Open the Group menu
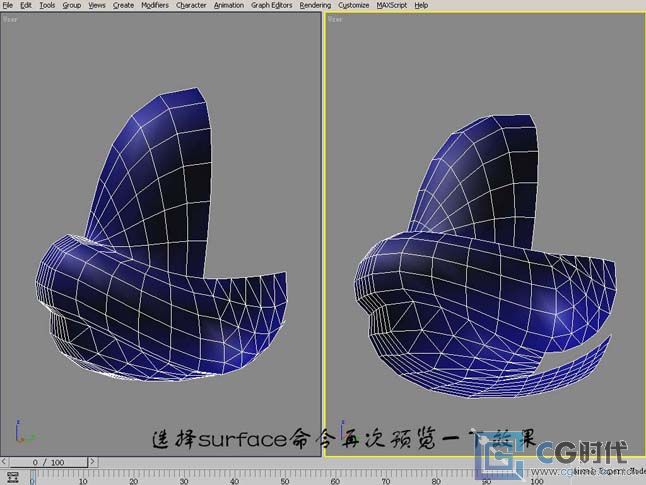This screenshot has height=485, width=646. tap(72, 5)
